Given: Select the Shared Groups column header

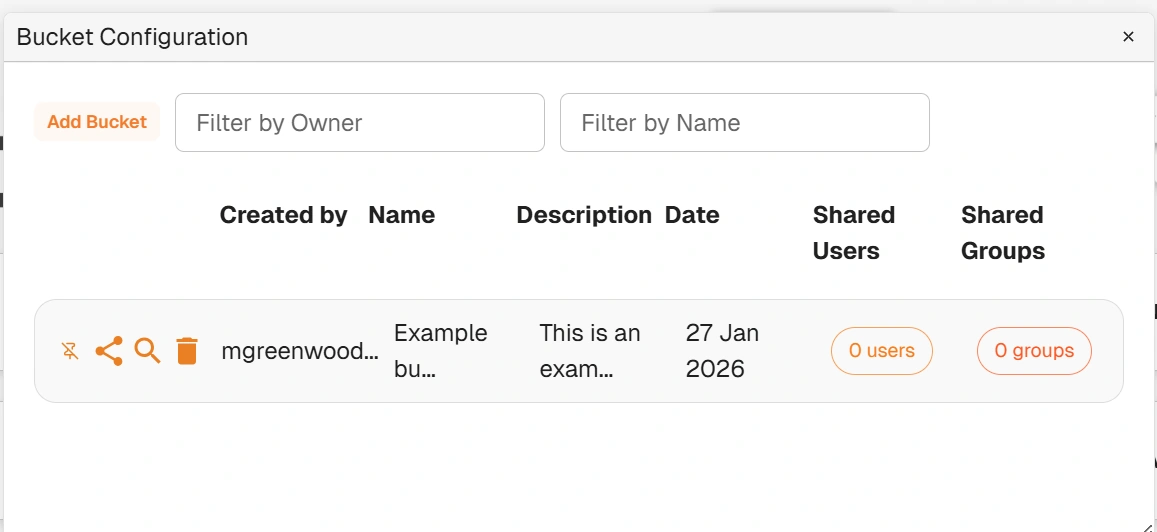Looking at the screenshot, I should tap(1003, 232).
